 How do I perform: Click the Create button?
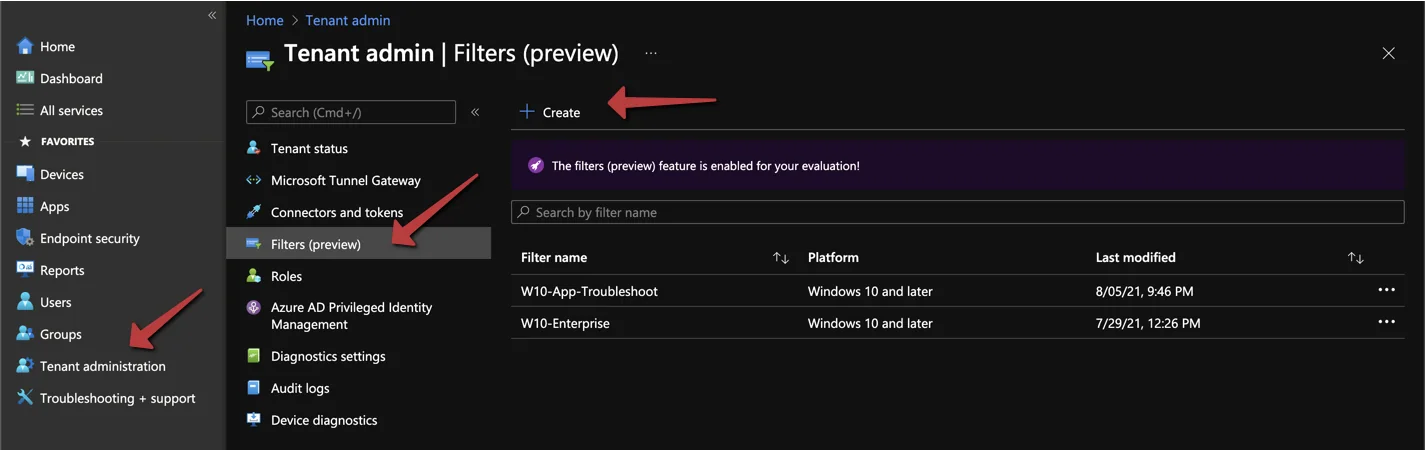pos(550,112)
